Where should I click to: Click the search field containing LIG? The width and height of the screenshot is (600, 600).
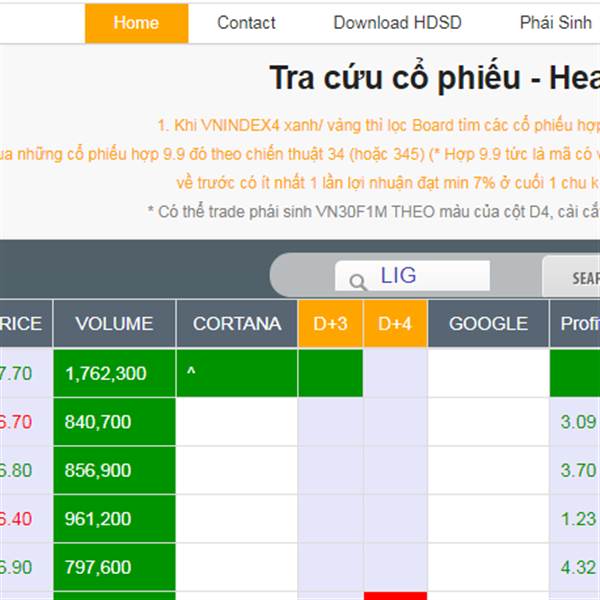[412, 276]
